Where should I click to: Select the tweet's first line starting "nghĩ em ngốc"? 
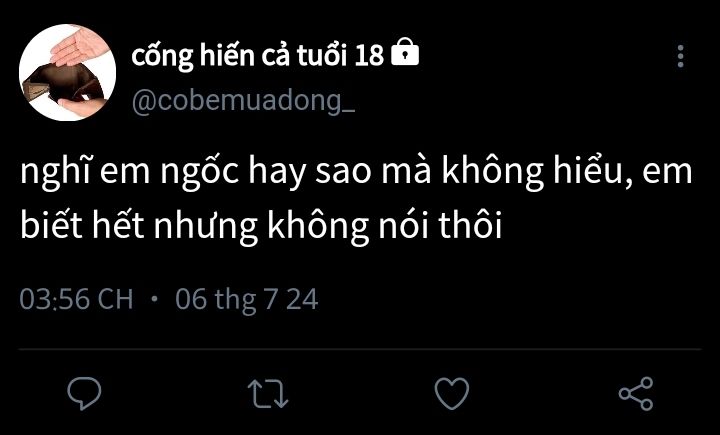point(356,171)
